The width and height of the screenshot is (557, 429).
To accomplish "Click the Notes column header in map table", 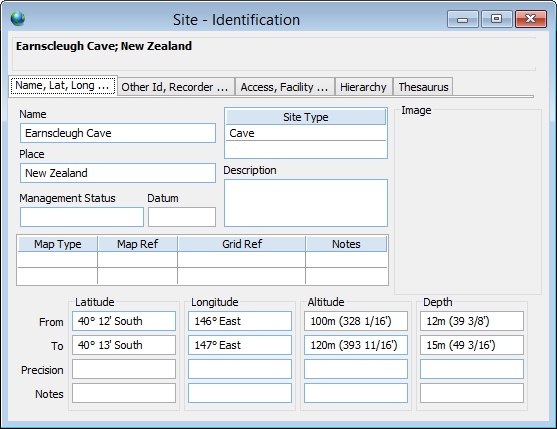I will 346,244.
